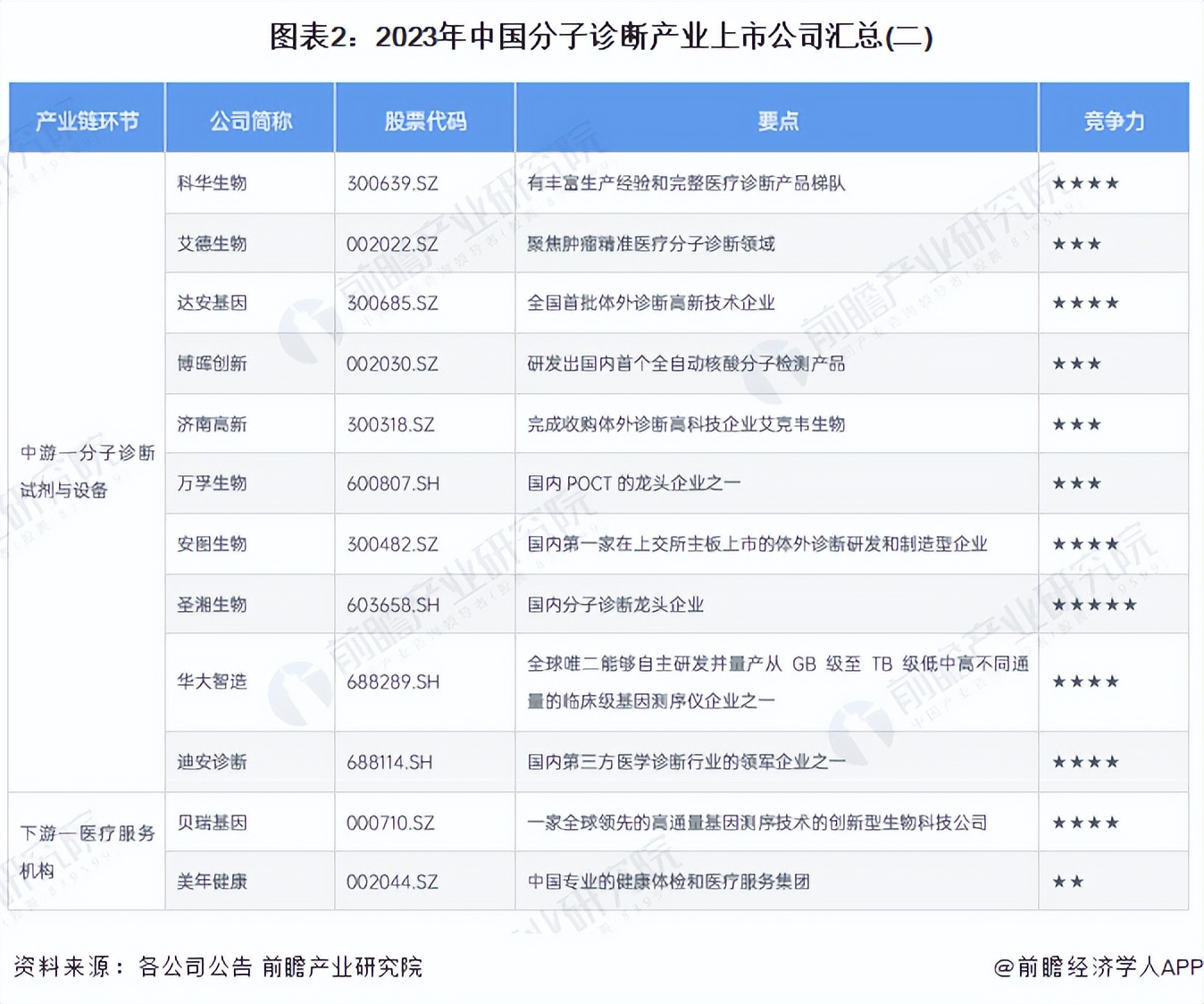Click the source note 资料来源 text
This screenshot has height=1004, width=1204.
pyautogui.click(x=217, y=966)
